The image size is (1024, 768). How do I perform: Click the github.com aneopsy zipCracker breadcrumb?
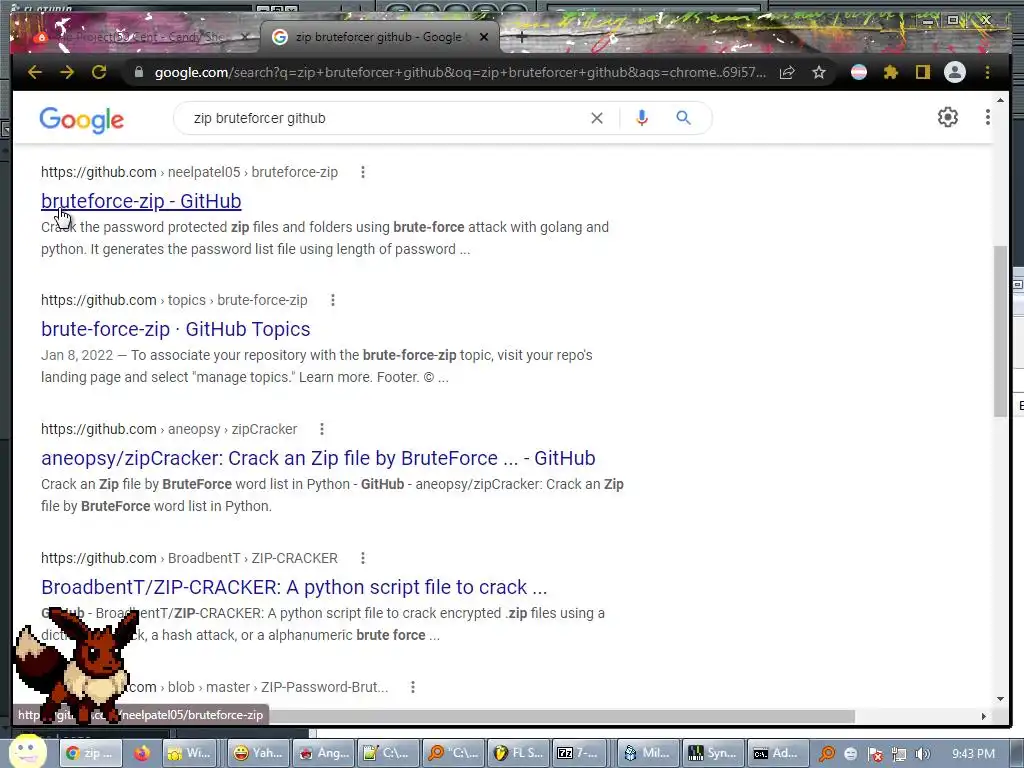[x=169, y=429]
